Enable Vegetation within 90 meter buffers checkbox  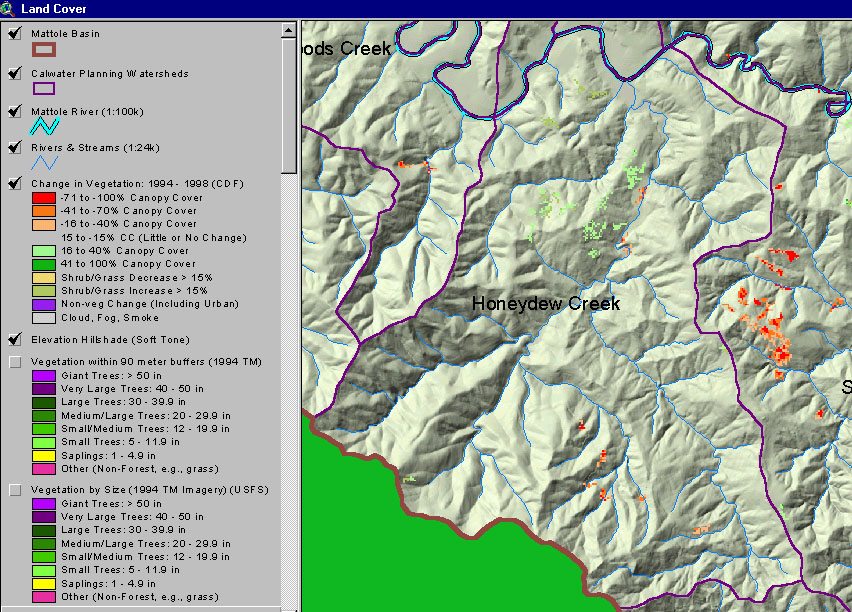pos(15,362)
